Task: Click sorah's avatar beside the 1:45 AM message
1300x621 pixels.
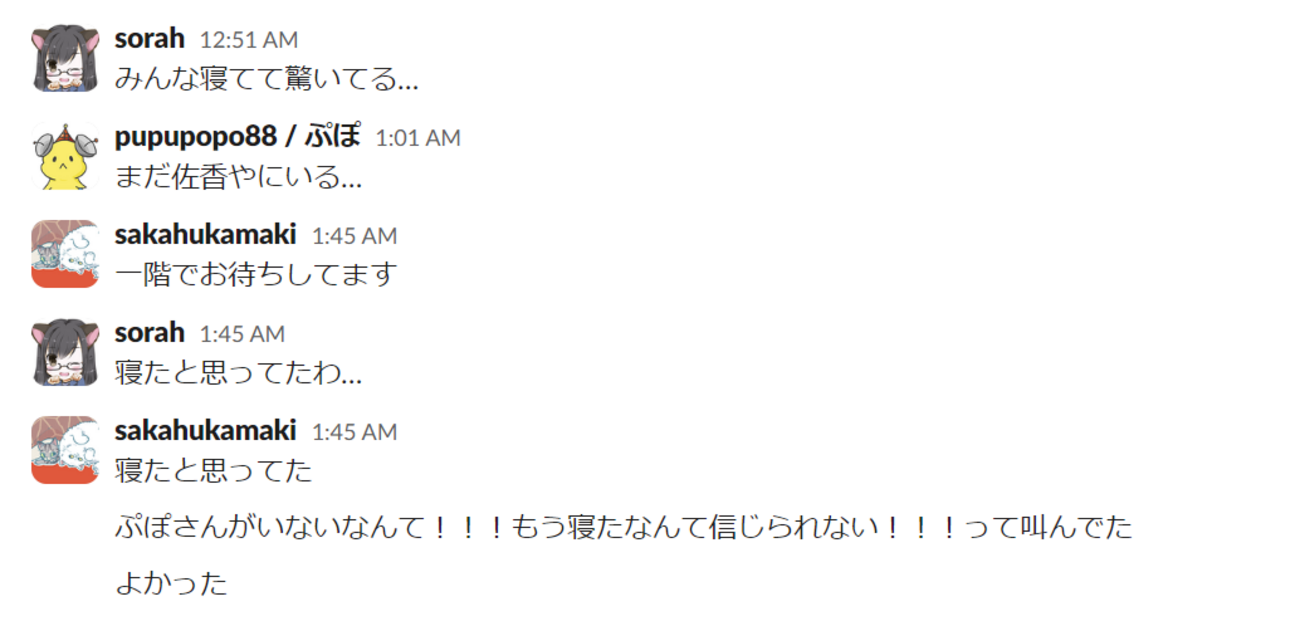Action: [65, 352]
